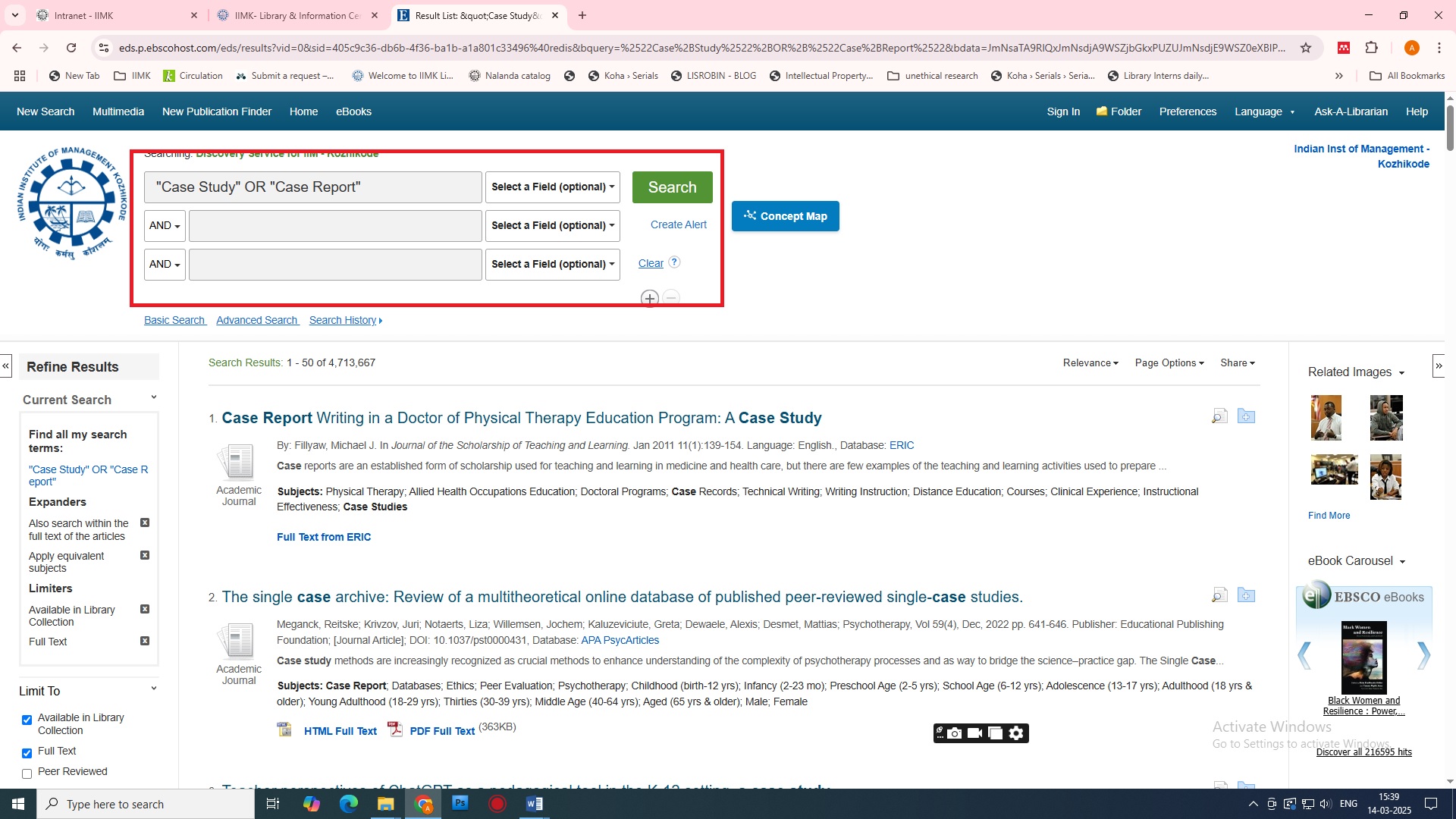The image size is (1456, 819).
Task: Expand the Page Options dropdown
Action: [x=1169, y=363]
